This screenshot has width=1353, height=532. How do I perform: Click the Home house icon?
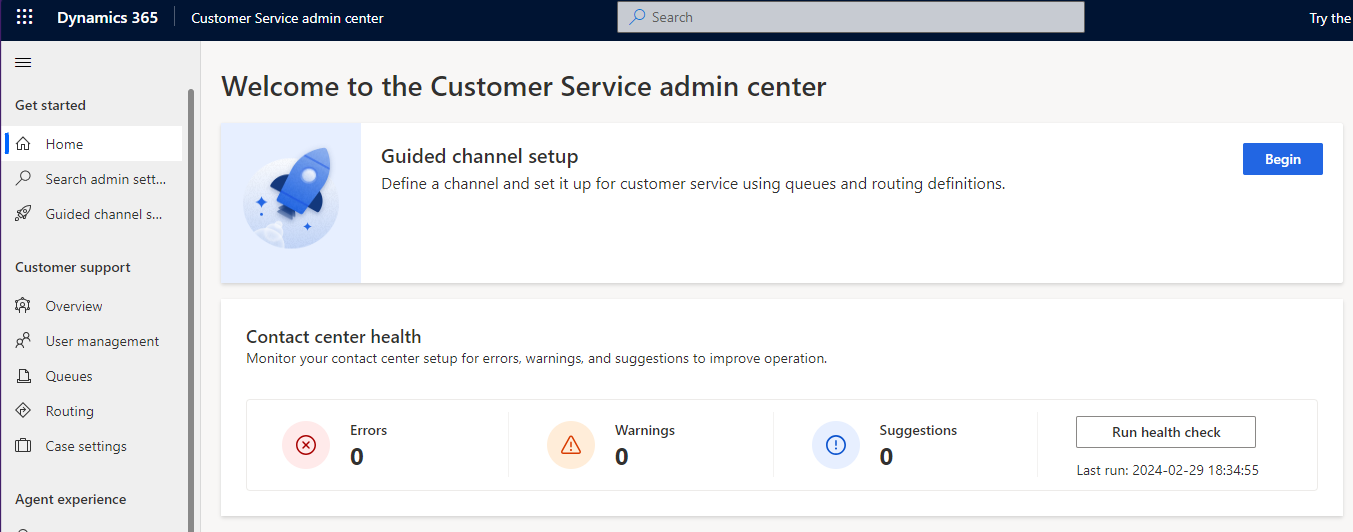(23, 144)
